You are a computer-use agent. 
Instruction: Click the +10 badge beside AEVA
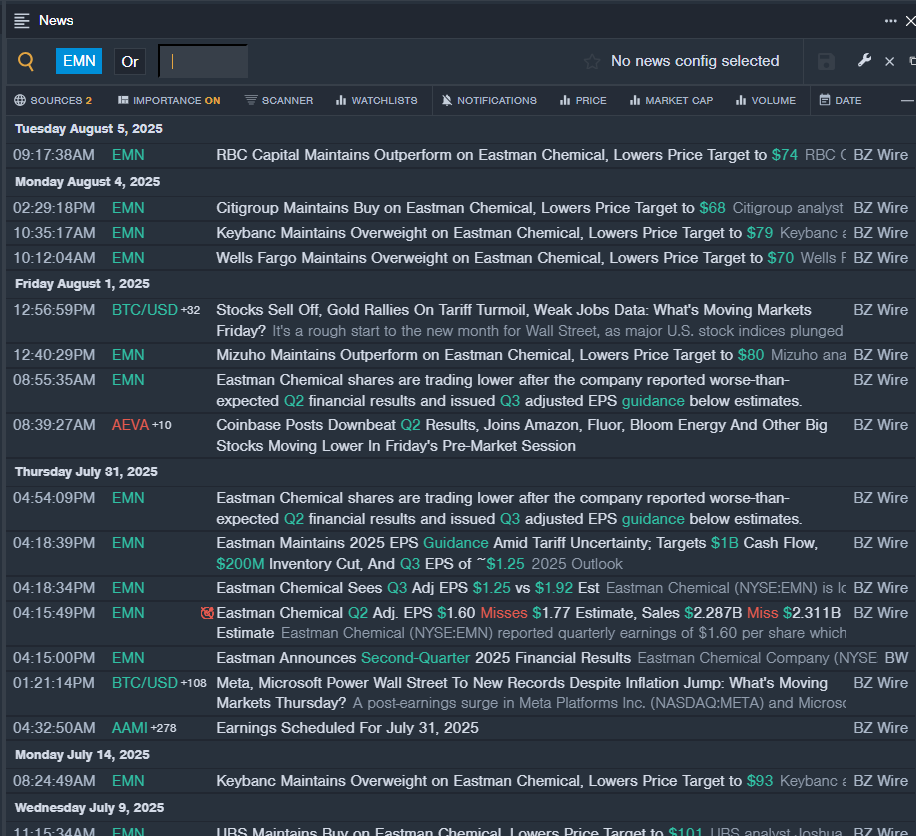tap(162, 425)
